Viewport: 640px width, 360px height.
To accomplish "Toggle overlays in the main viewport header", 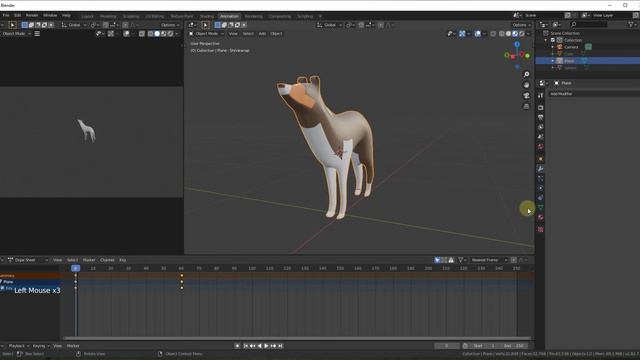I will pyautogui.click(x=478, y=33).
